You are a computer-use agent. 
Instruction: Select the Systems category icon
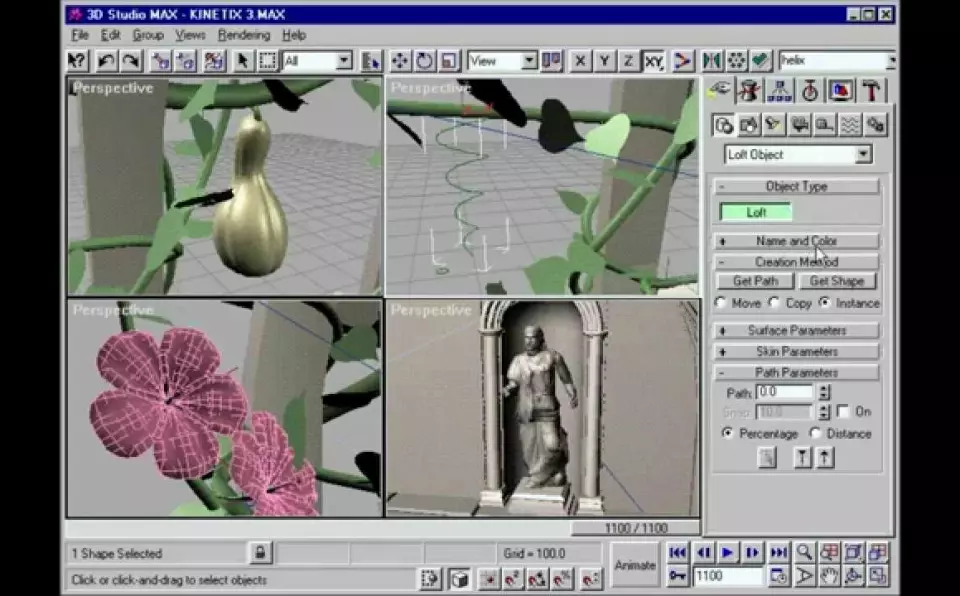click(x=876, y=125)
